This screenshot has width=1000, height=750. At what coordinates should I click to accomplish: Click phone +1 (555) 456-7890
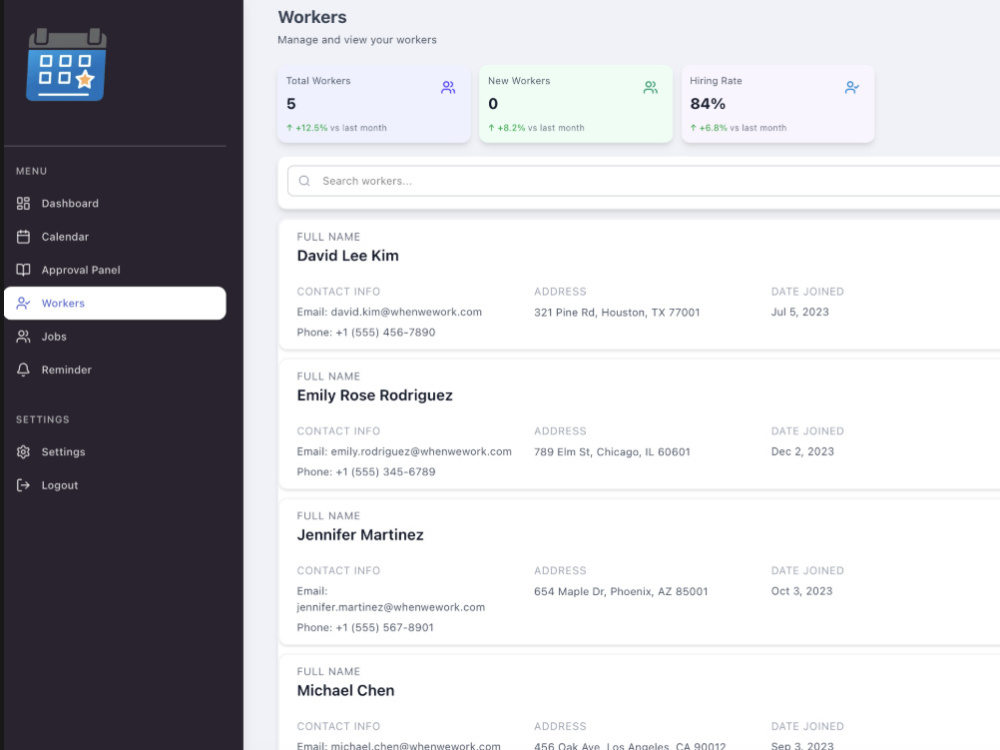pos(386,332)
